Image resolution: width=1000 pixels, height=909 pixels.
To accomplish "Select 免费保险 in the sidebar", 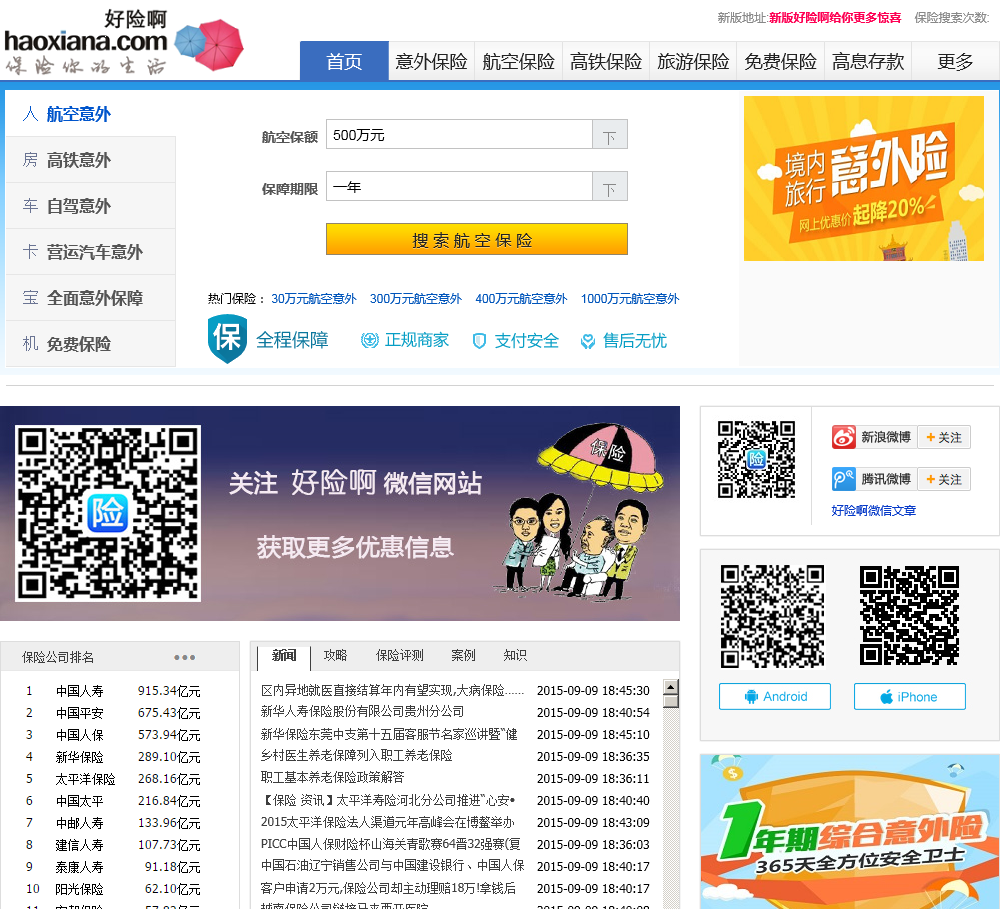I will click(91, 343).
